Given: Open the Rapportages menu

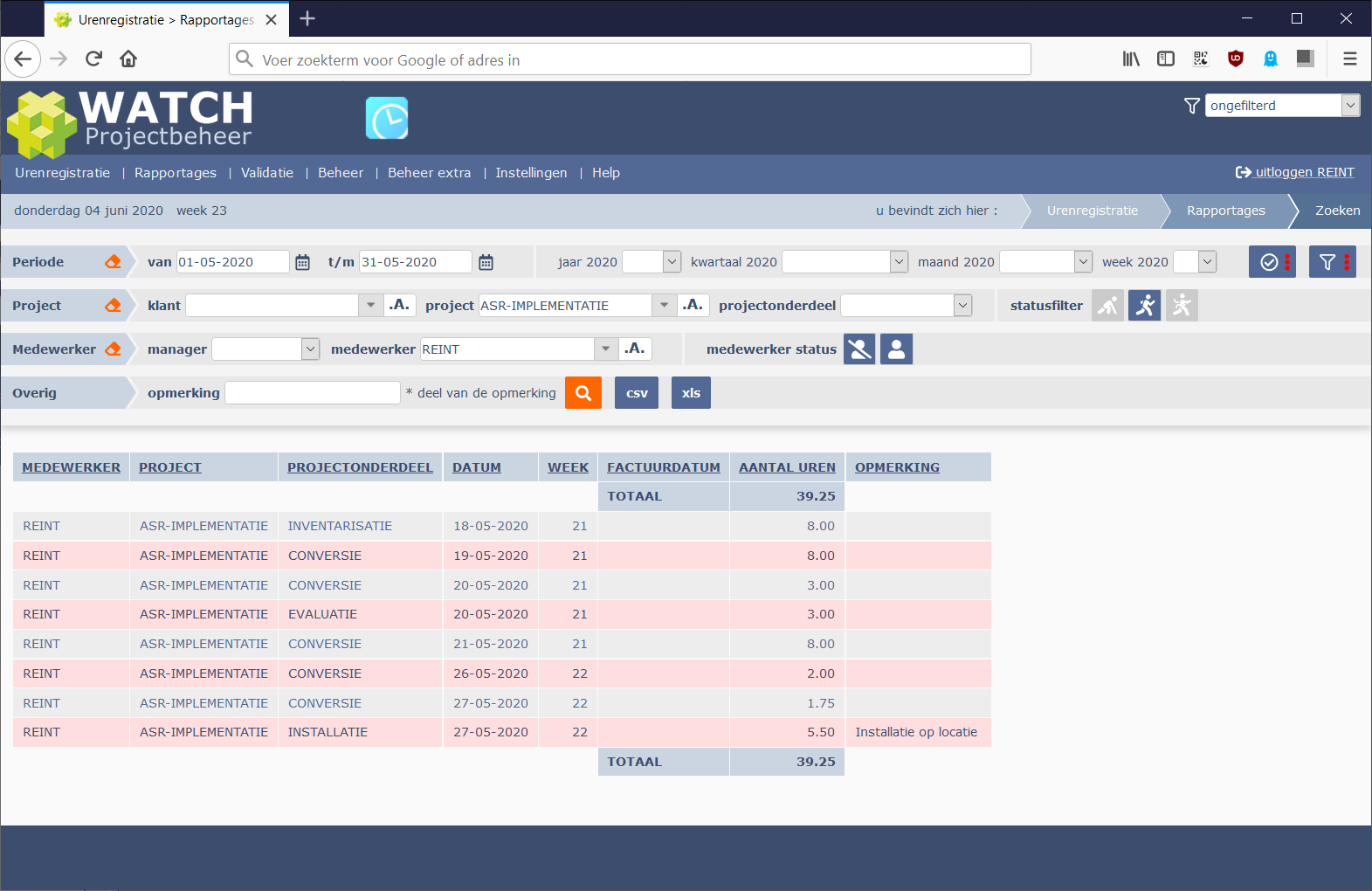Looking at the screenshot, I should 176,173.
